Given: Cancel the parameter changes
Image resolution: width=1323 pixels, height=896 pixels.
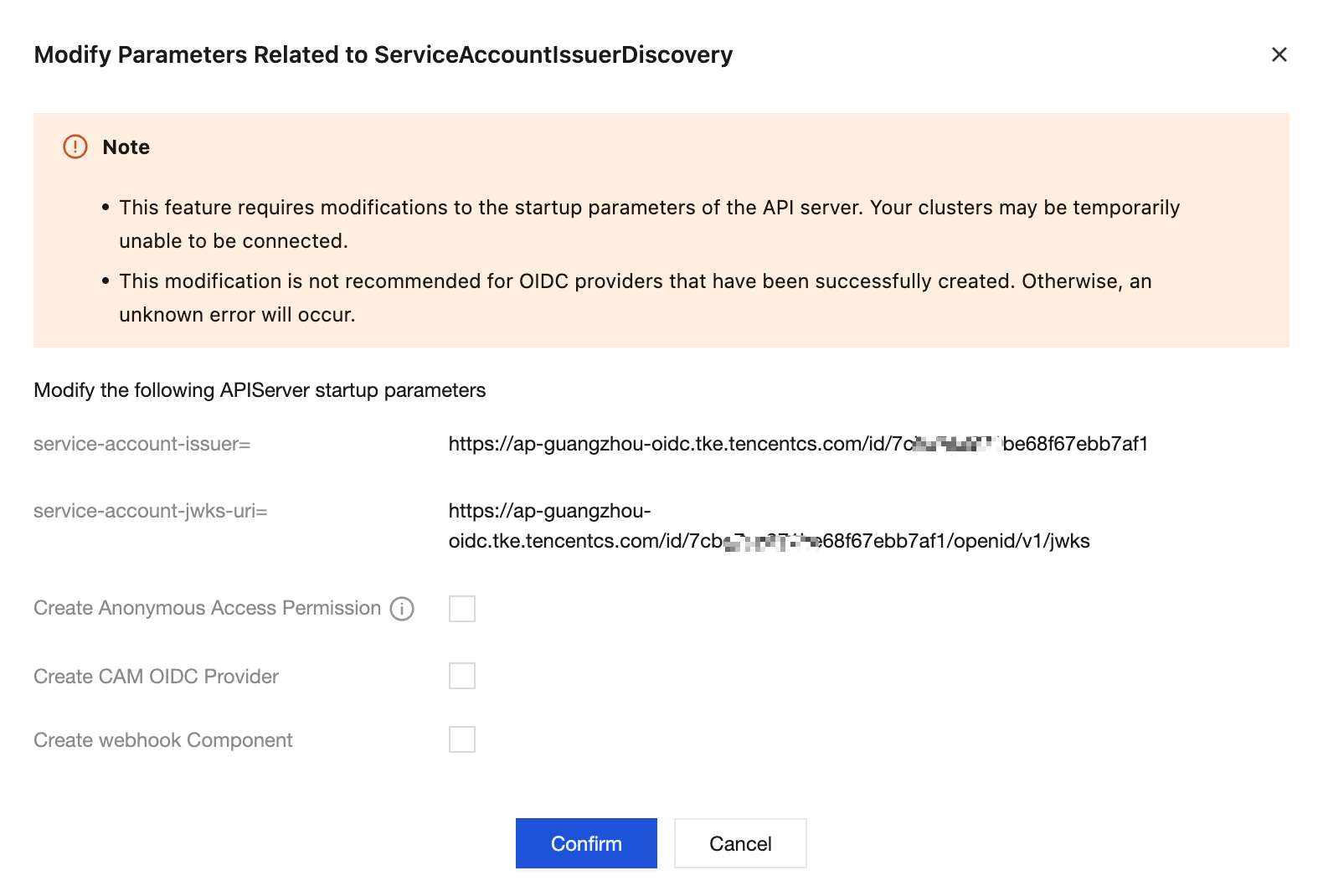Looking at the screenshot, I should [740, 843].
